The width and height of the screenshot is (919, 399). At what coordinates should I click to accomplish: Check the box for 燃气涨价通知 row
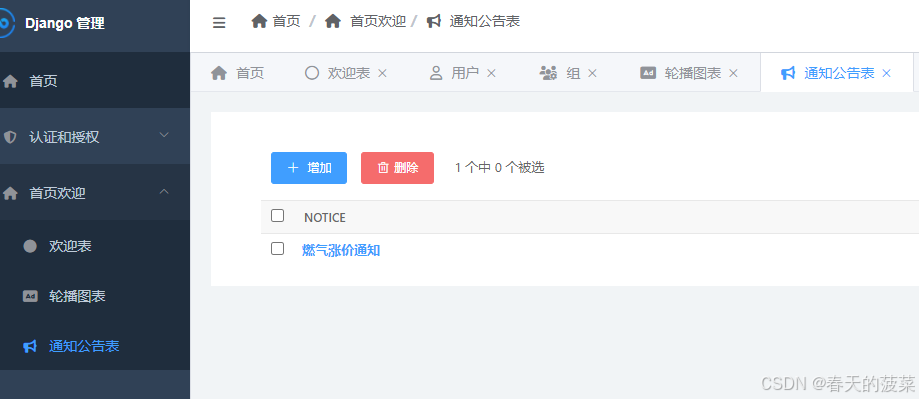pyautogui.click(x=277, y=248)
